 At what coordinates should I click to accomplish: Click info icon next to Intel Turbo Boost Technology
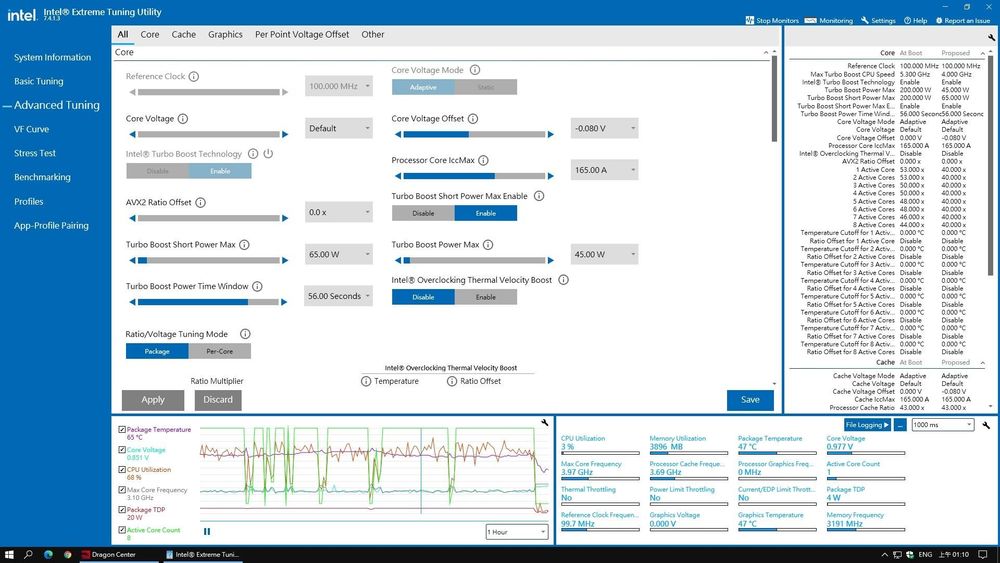253,154
